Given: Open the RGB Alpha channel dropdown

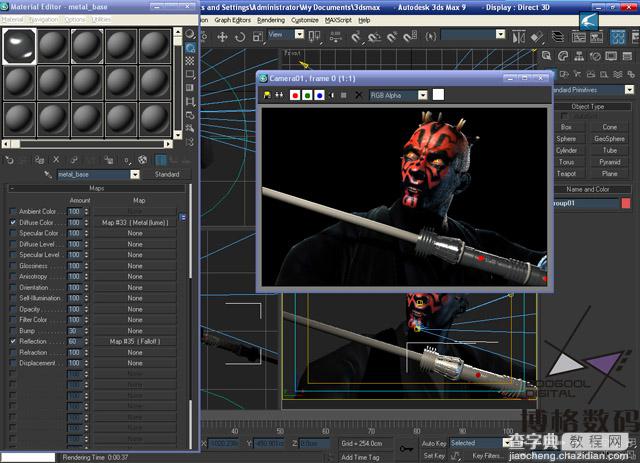Looking at the screenshot, I should click(423, 96).
